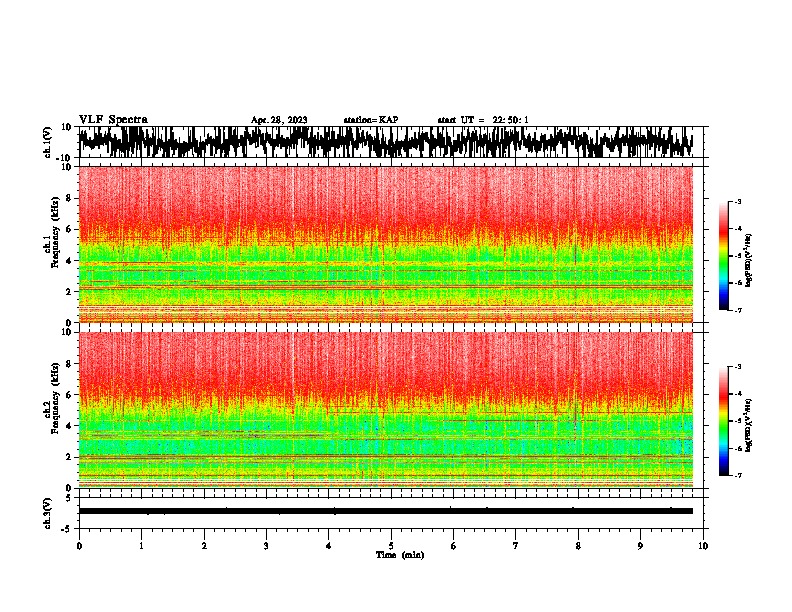The width and height of the screenshot is (792, 612).
Task: Click the "VLF Spectra" plot title
Action: [x=113, y=120]
